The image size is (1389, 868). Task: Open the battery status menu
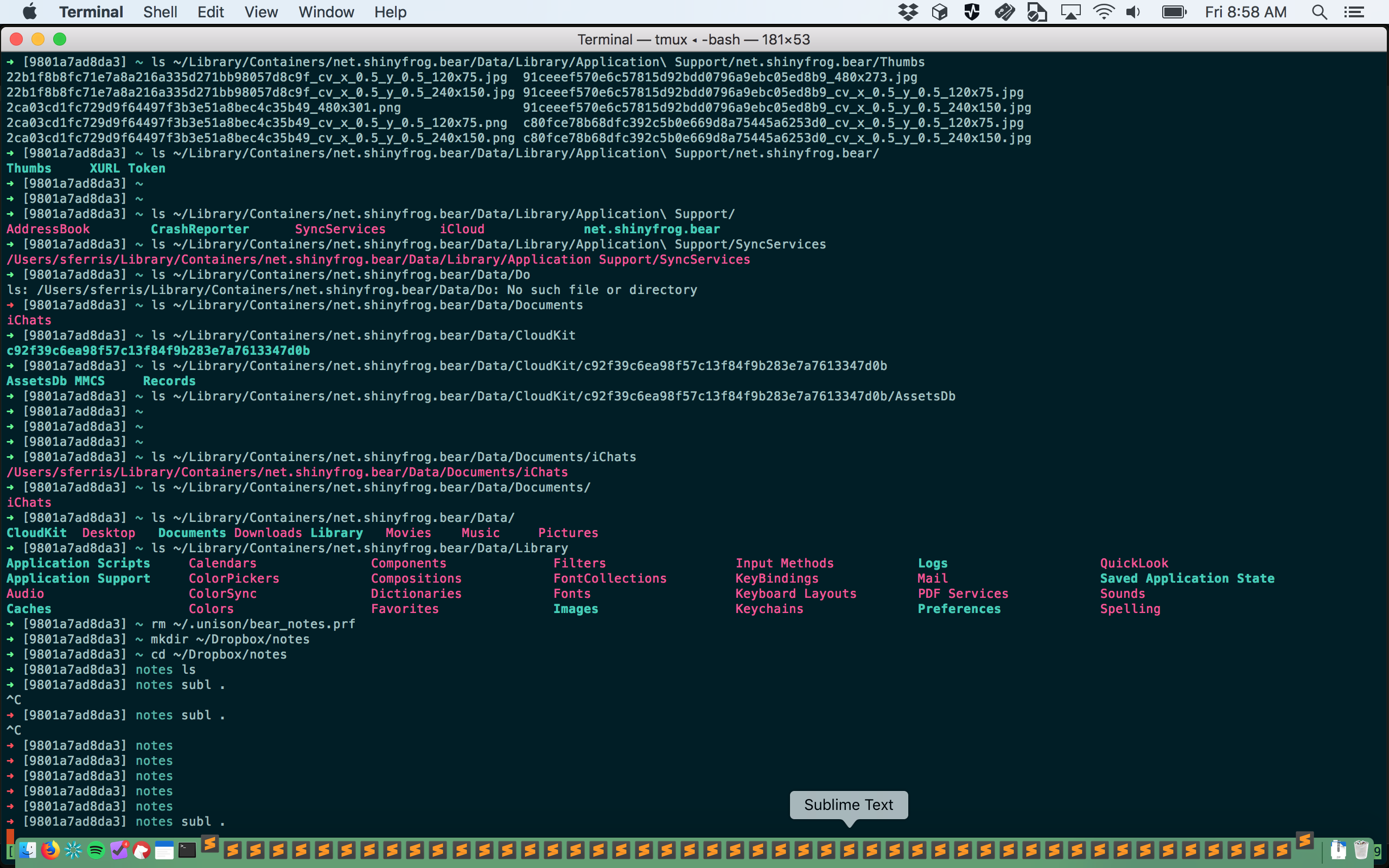tap(1174, 12)
